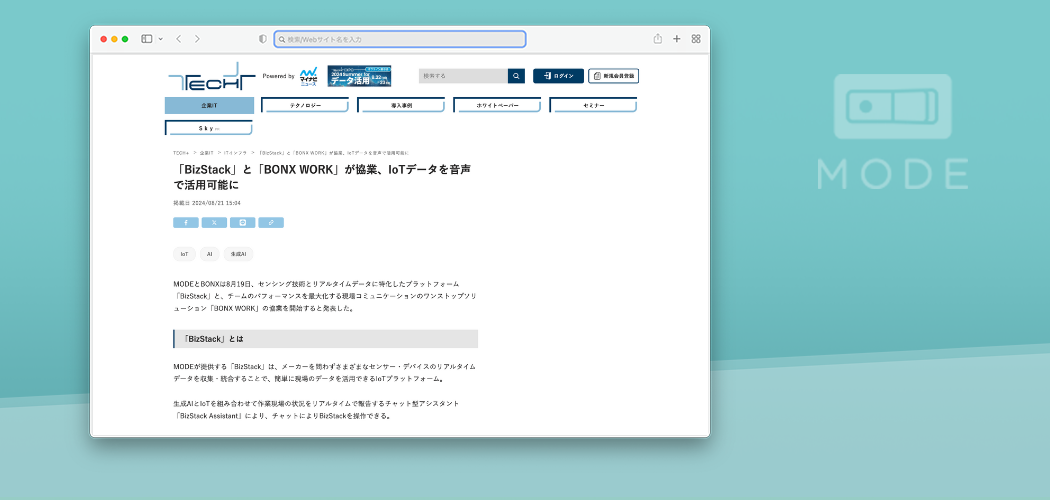Open new tab with plus icon
The width and height of the screenshot is (1050, 500).
coord(677,39)
